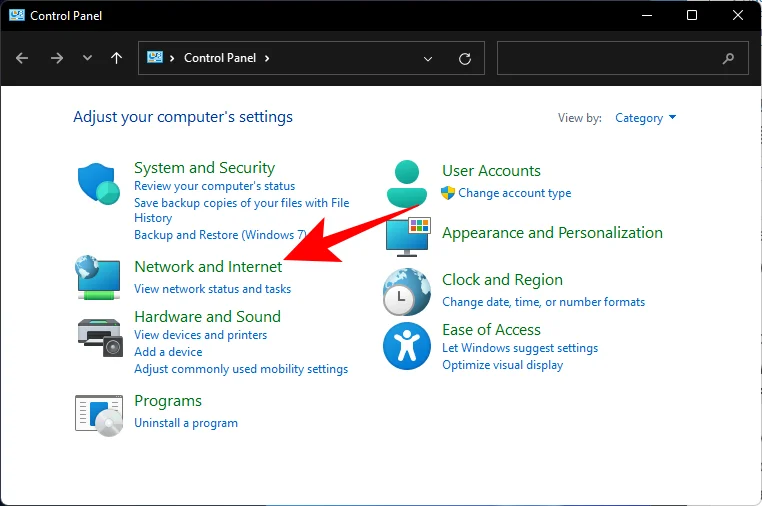The height and width of the screenshot is (506, 762).
Task: Go forward with the right arrow
Action: pos(57,58)
